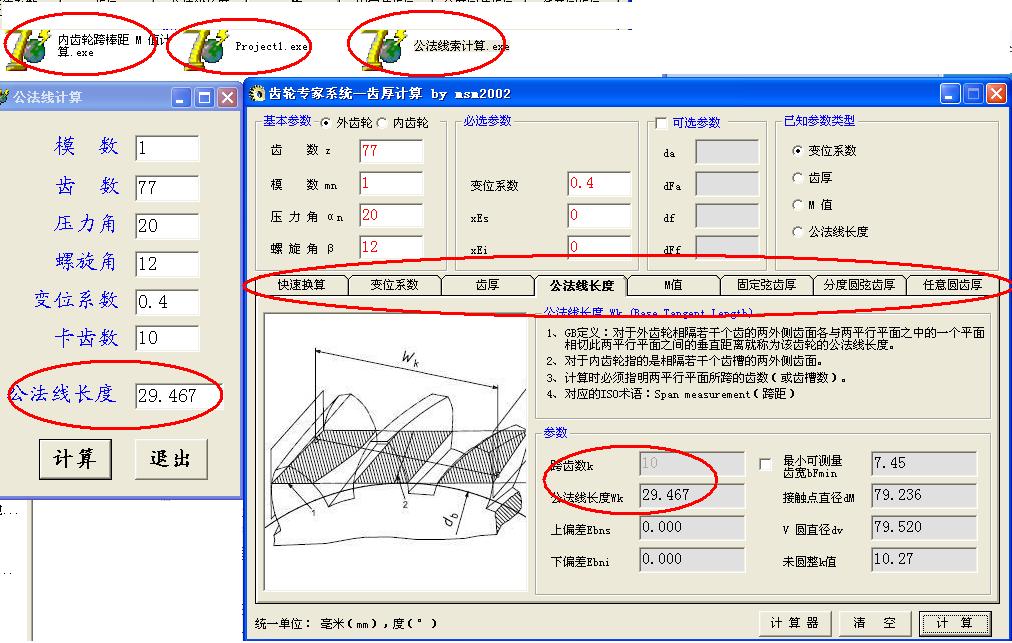Screen dimensions: 1012x643
Task: Click the 未圆整k值 field
Action: pos(924,559)
